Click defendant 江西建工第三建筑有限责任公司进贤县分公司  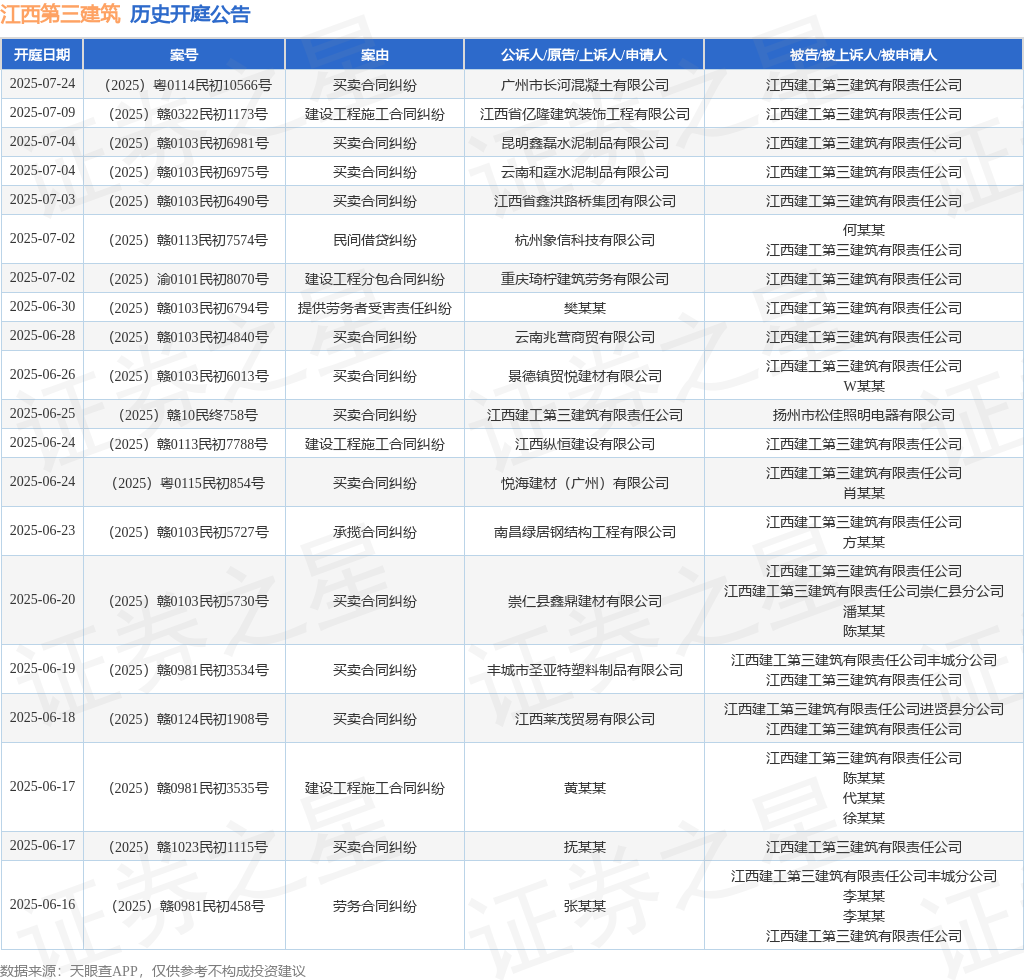863,709
